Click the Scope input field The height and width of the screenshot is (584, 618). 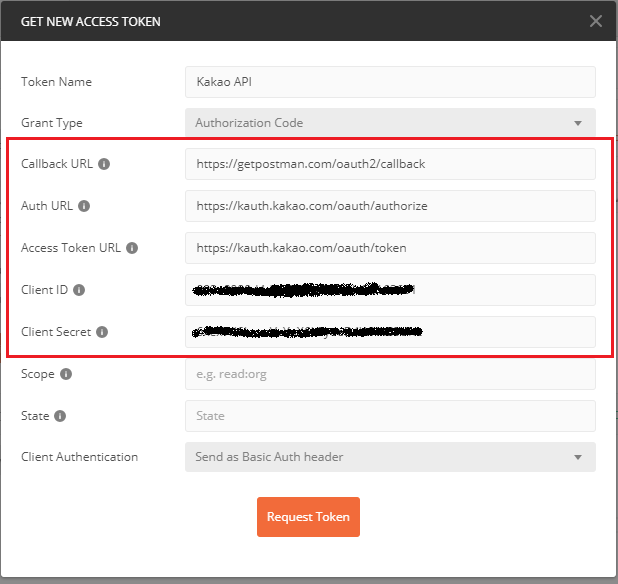coord(390,374)
